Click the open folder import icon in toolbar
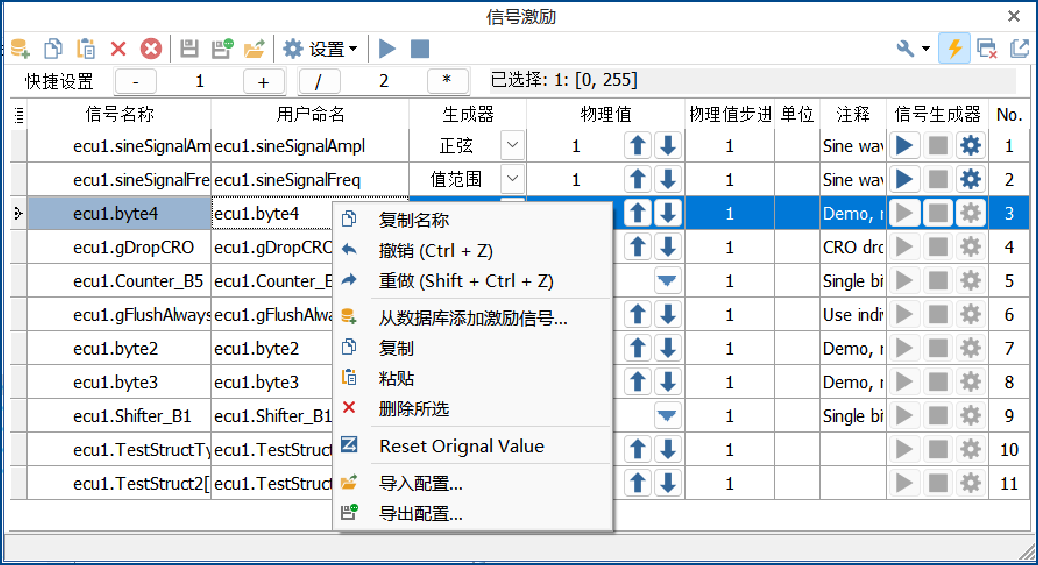This screenshot has width=1038, height=565. pyautogui.click(x=254, y=48)
